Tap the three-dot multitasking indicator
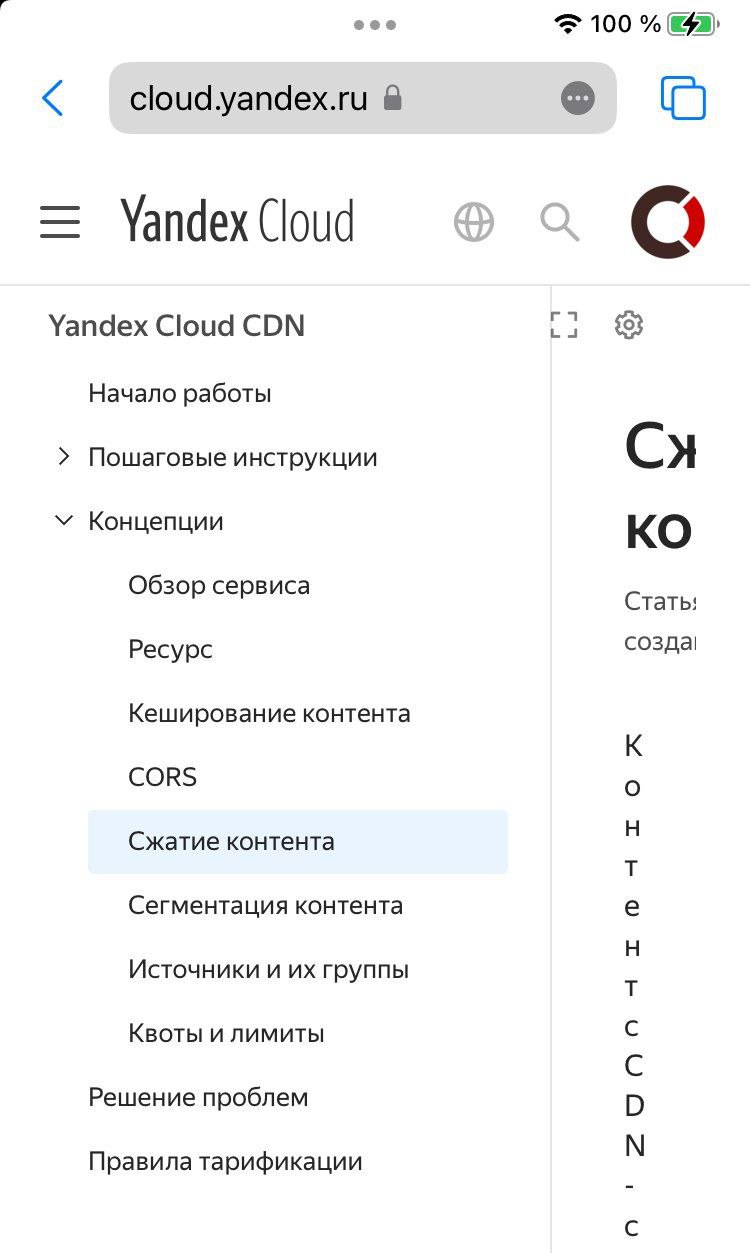Viewport: 750px width, 1253px height. click(x=375, y=25)
